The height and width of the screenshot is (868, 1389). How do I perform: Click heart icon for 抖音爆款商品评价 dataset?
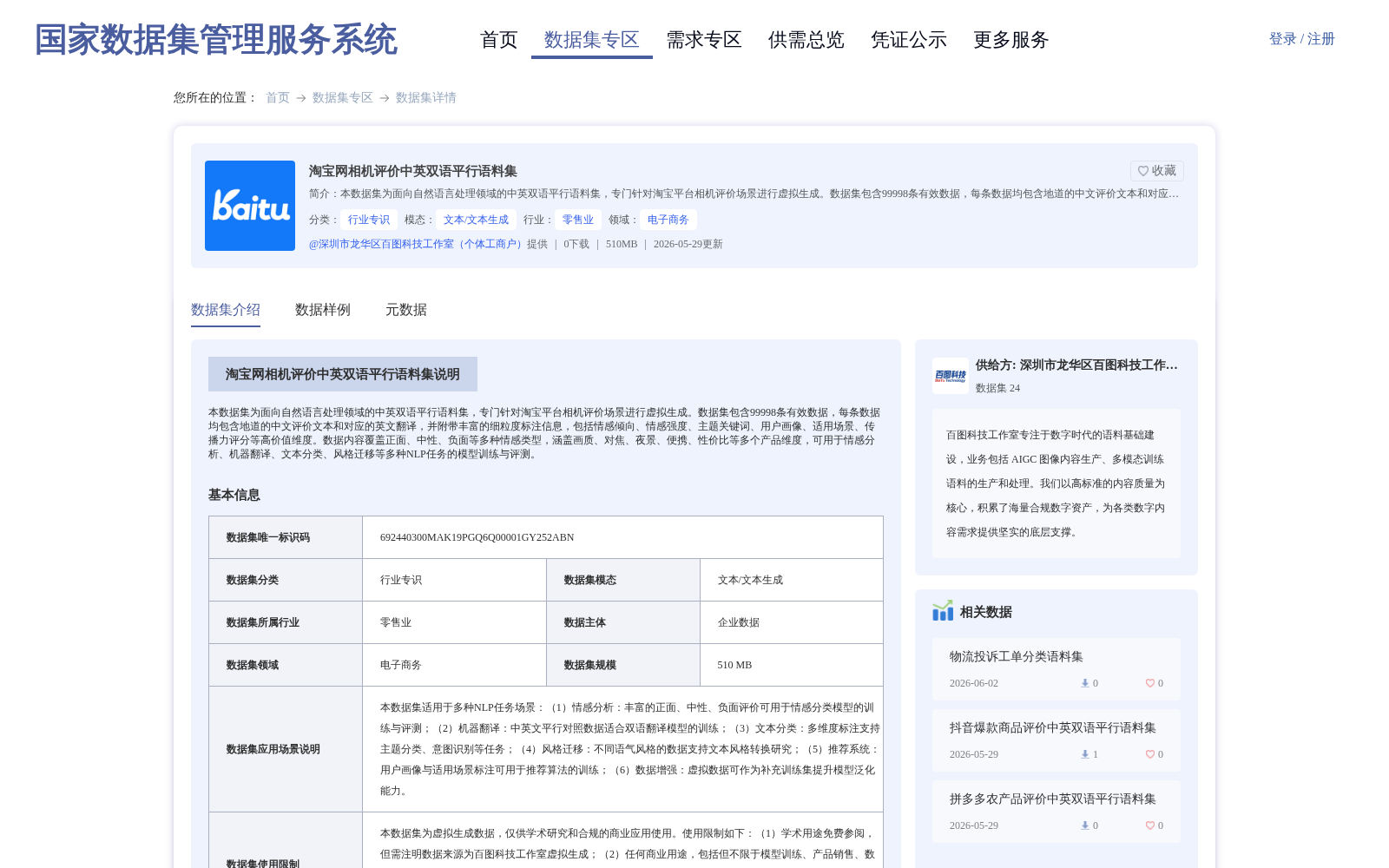coord(1149,754)
